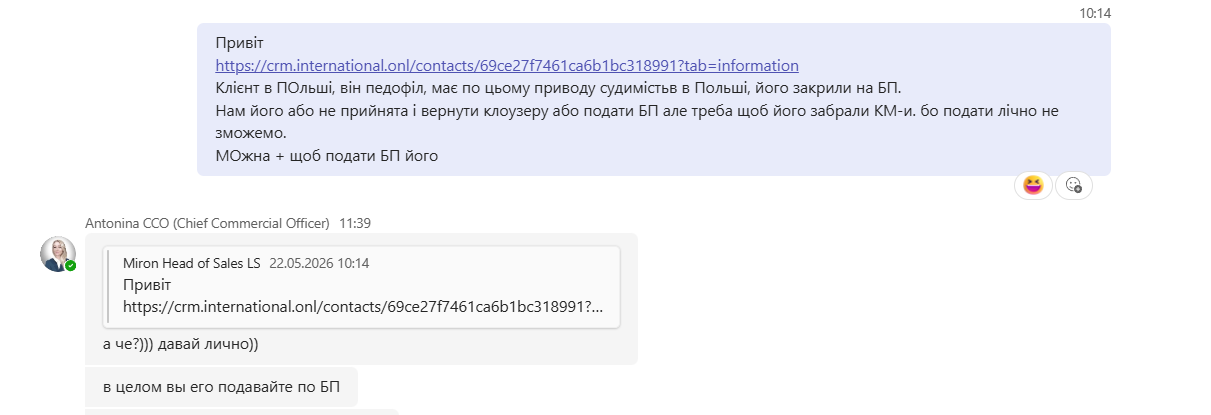This screenshot has width=1211, height=415.
Task: Click the 11:39 message timestamp
Action: click(355, 223)
